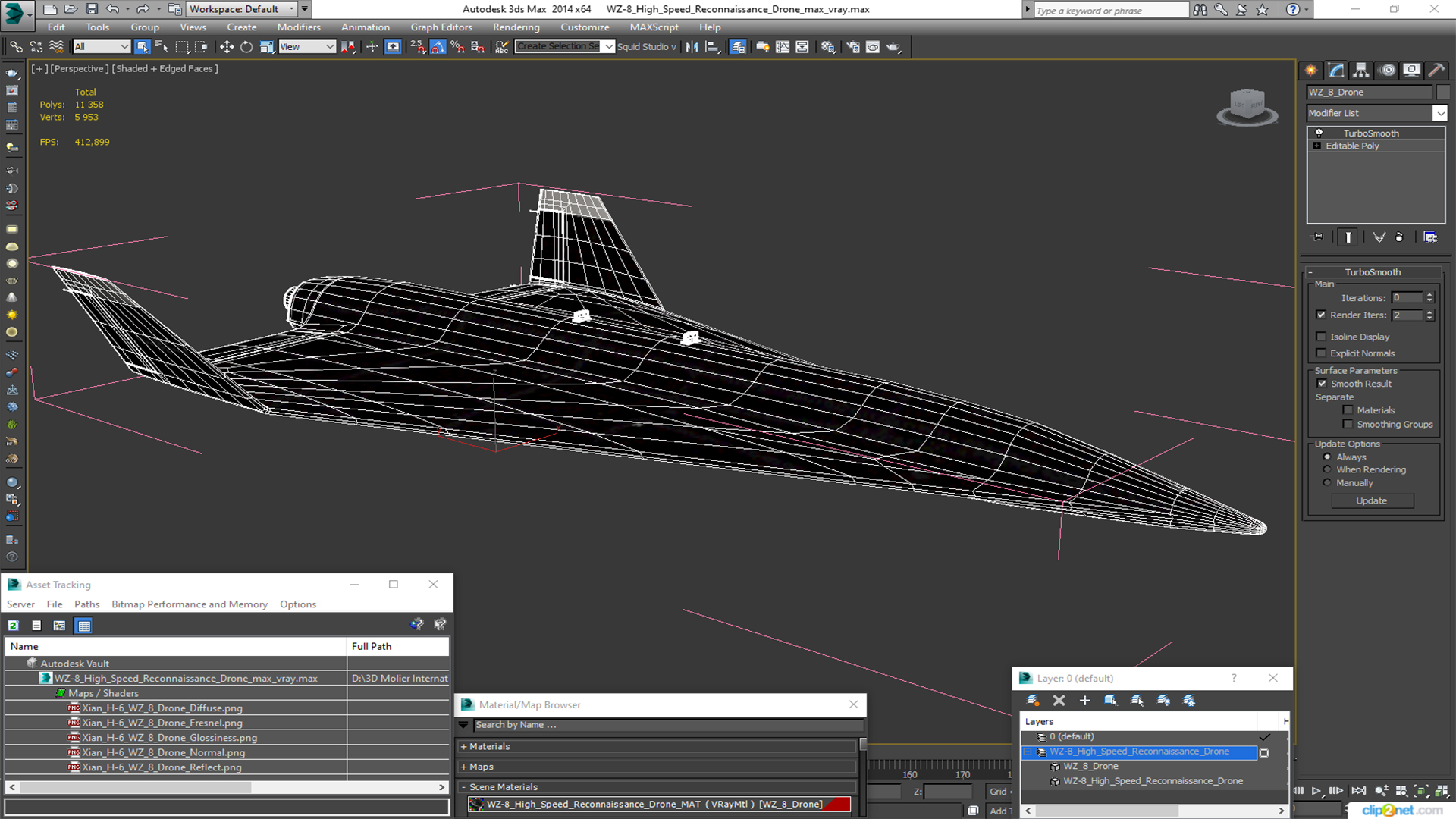The width and height of the screenshot is (1456, 819).
Task: Click Pin Stack icon below modifier stack
Action: point(1318,237)
